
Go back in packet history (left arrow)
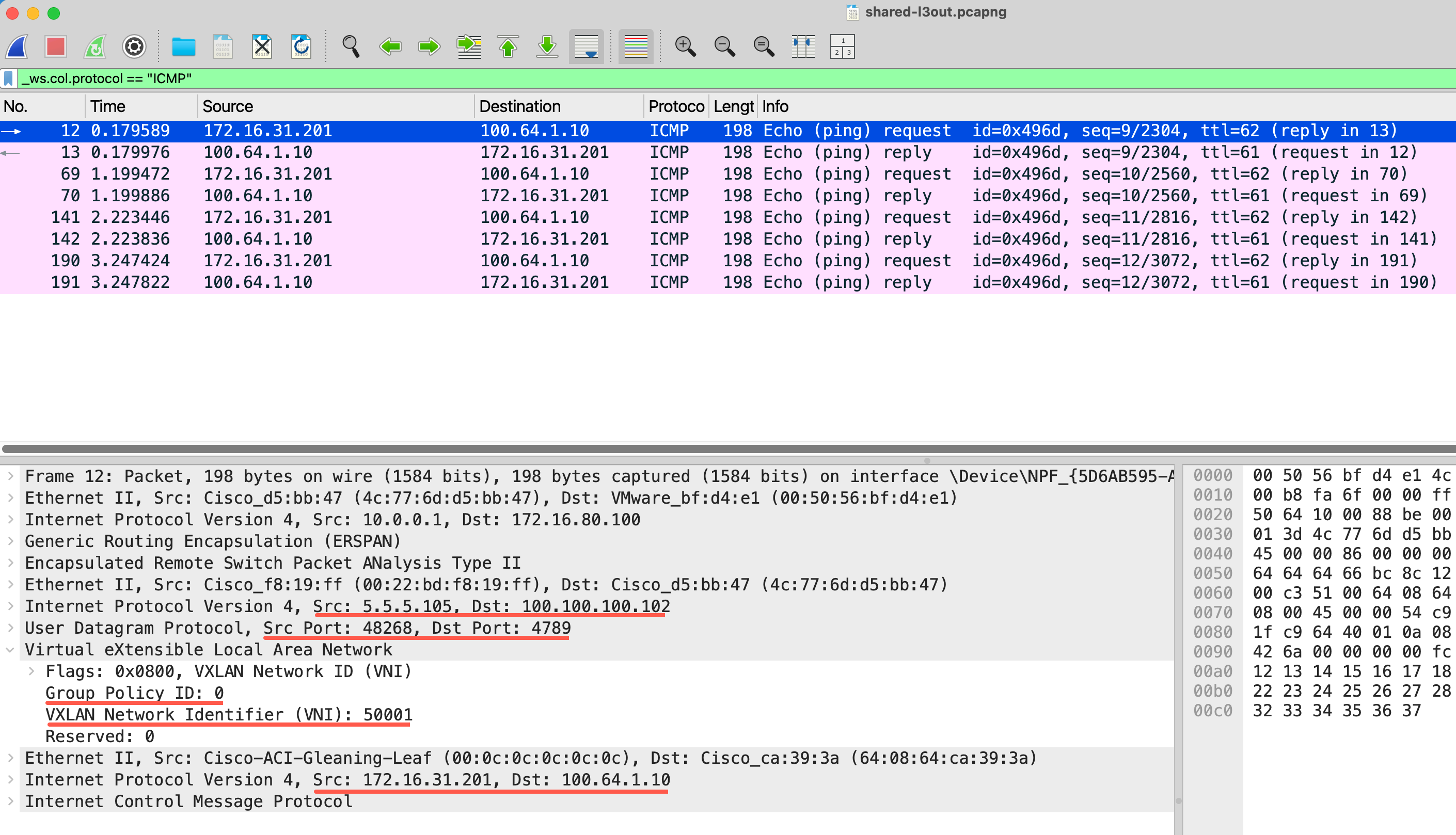[390, 46]
